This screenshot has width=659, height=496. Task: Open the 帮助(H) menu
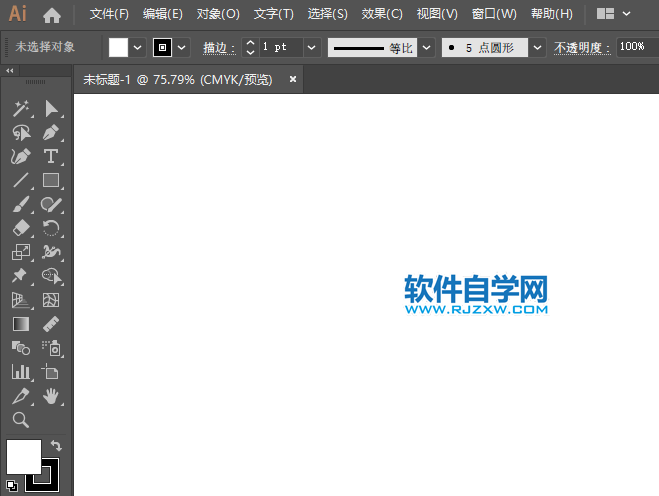(552, 14)
